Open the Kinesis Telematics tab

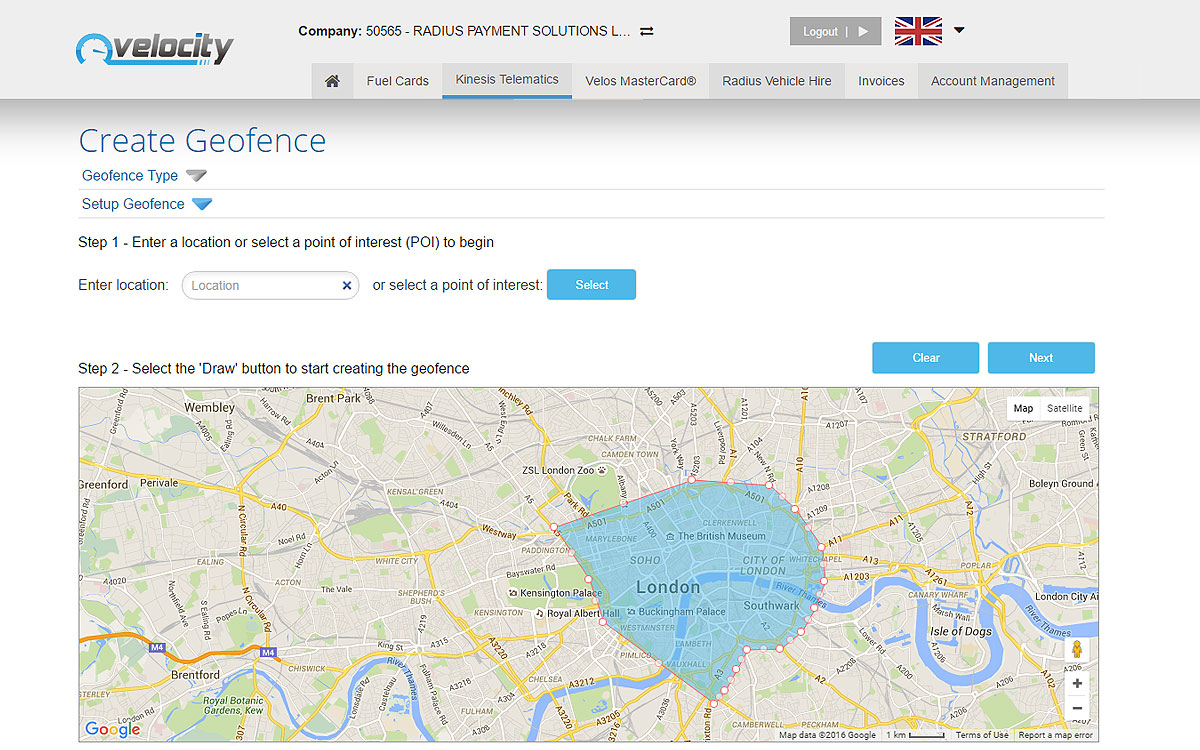pyautogui.click(x=507, y=80)
